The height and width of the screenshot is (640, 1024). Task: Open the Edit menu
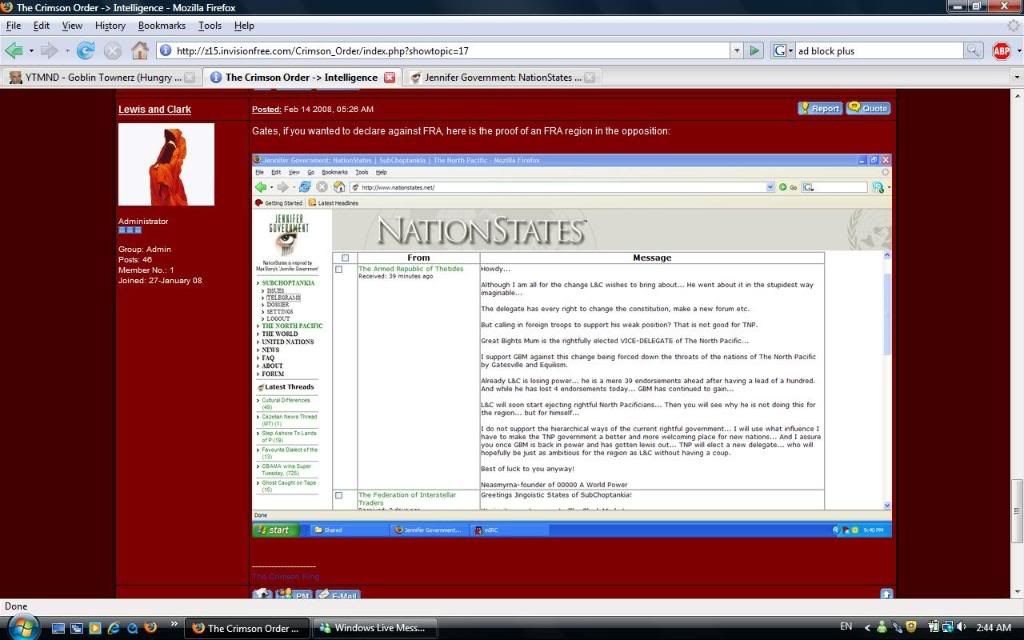pos(41,25)
